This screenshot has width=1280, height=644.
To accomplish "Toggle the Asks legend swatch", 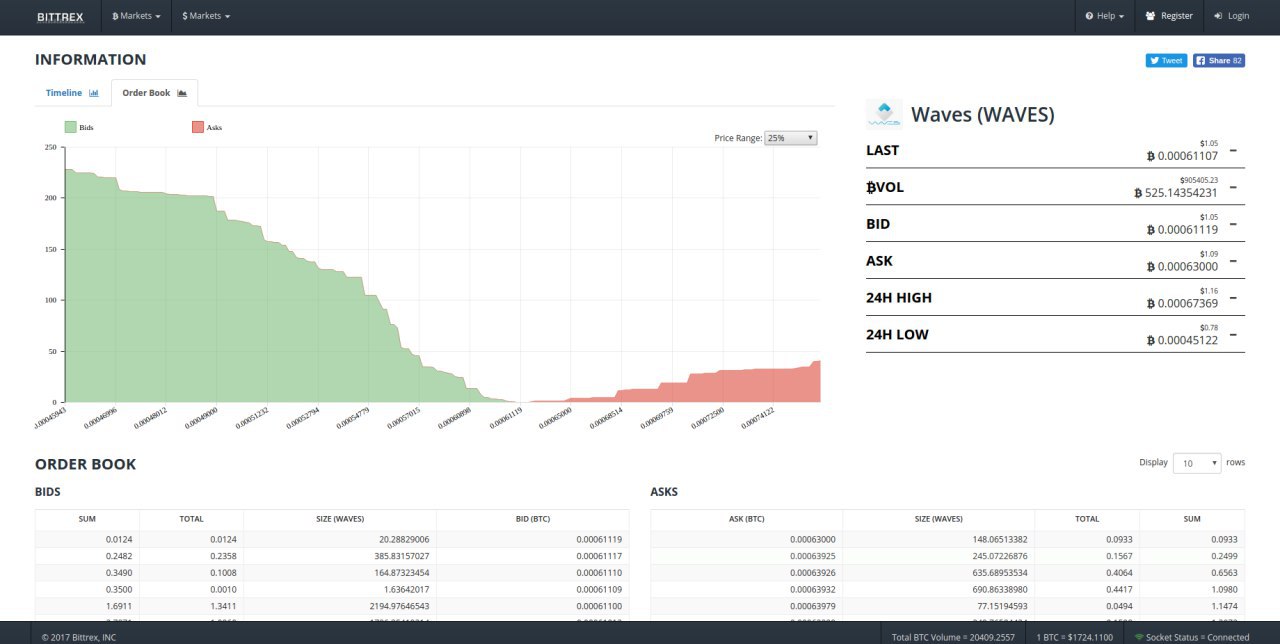I will click(x=198, y=127).
